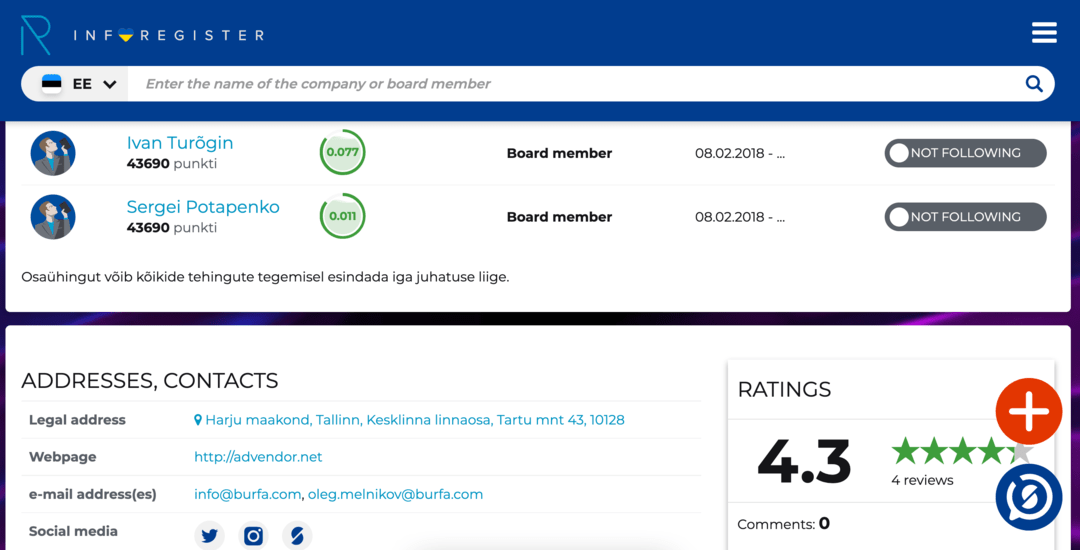Expand the EE country dropdown
This screenshot has height=550, width=1080.
80,84
